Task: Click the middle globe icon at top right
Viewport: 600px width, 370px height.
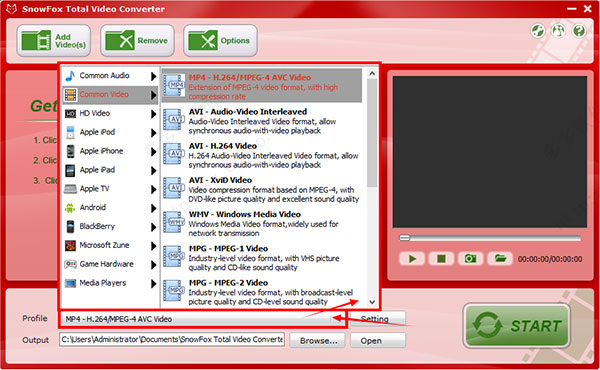Action: (558, 30)
